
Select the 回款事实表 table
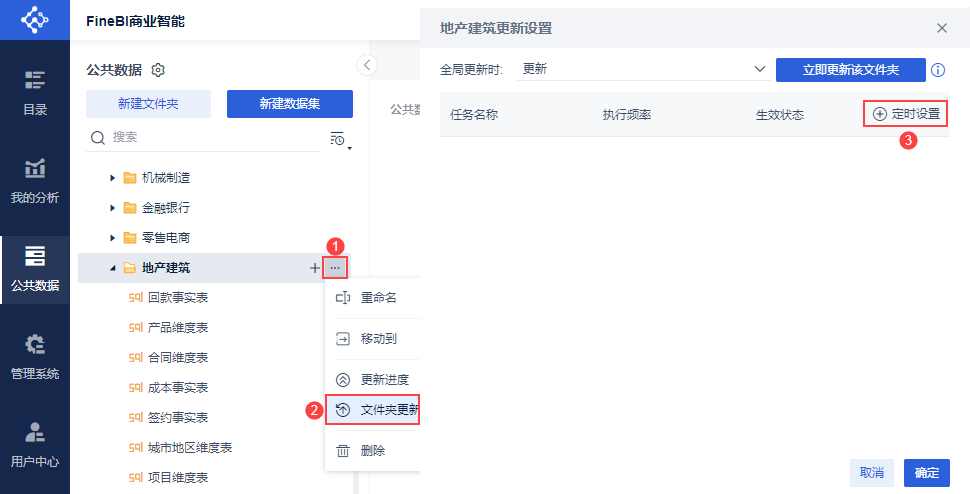(177, 298)
